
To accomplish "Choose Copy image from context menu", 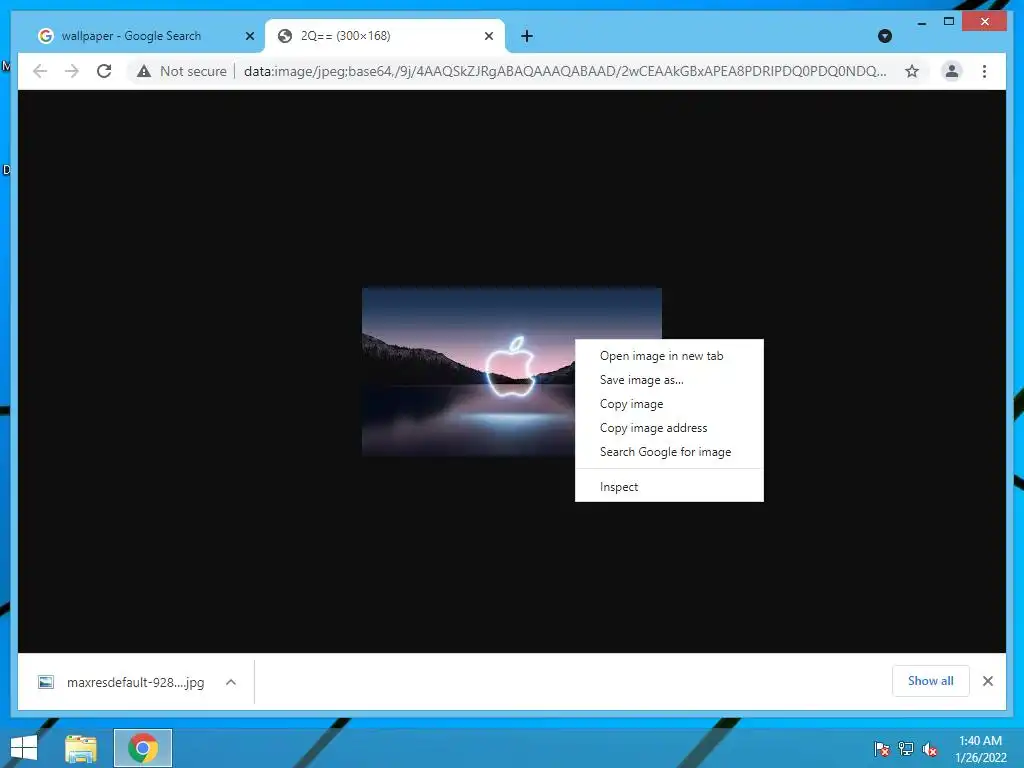I will [669, 404].
